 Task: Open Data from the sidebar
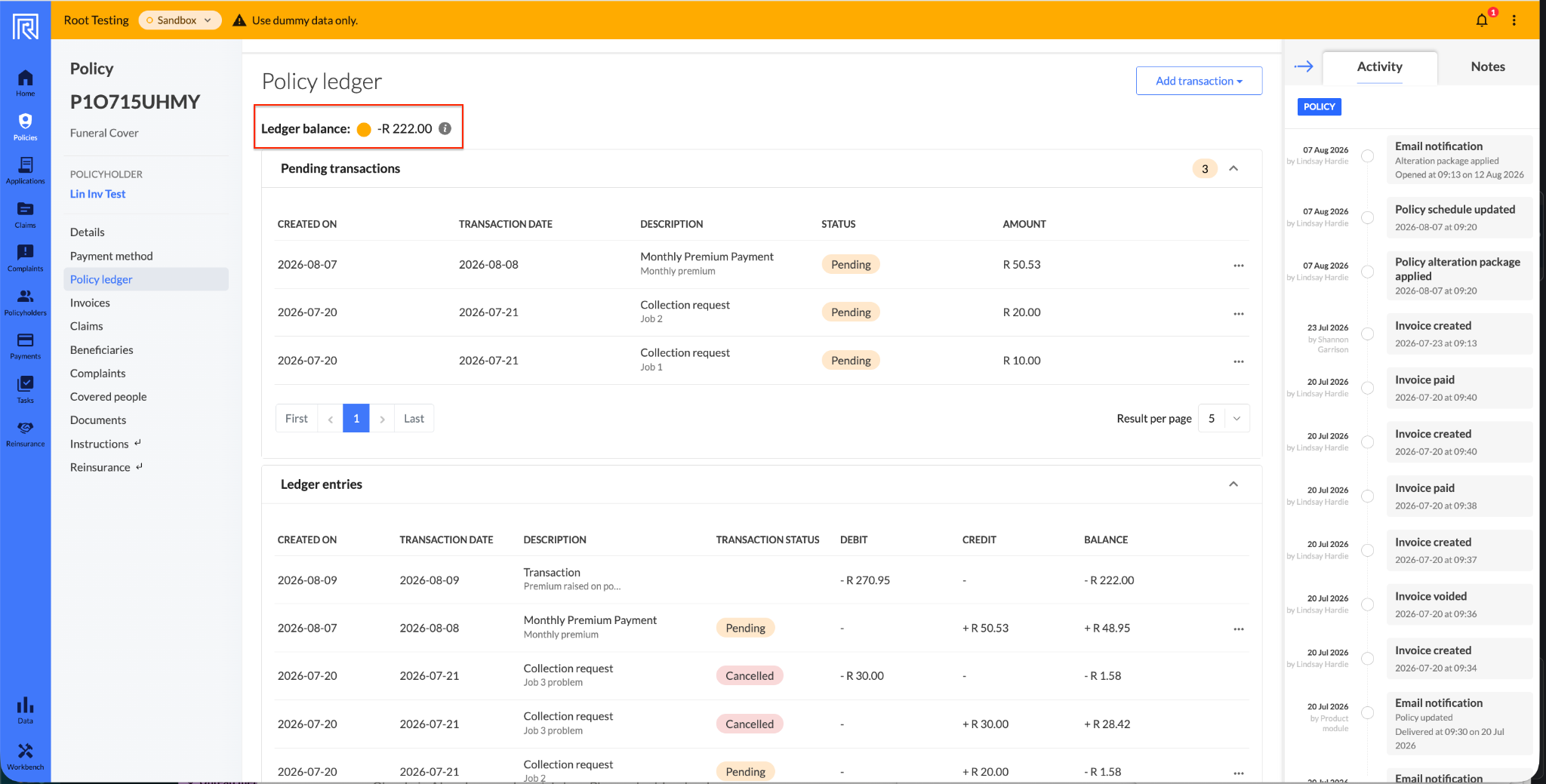[x=25, y=710]
